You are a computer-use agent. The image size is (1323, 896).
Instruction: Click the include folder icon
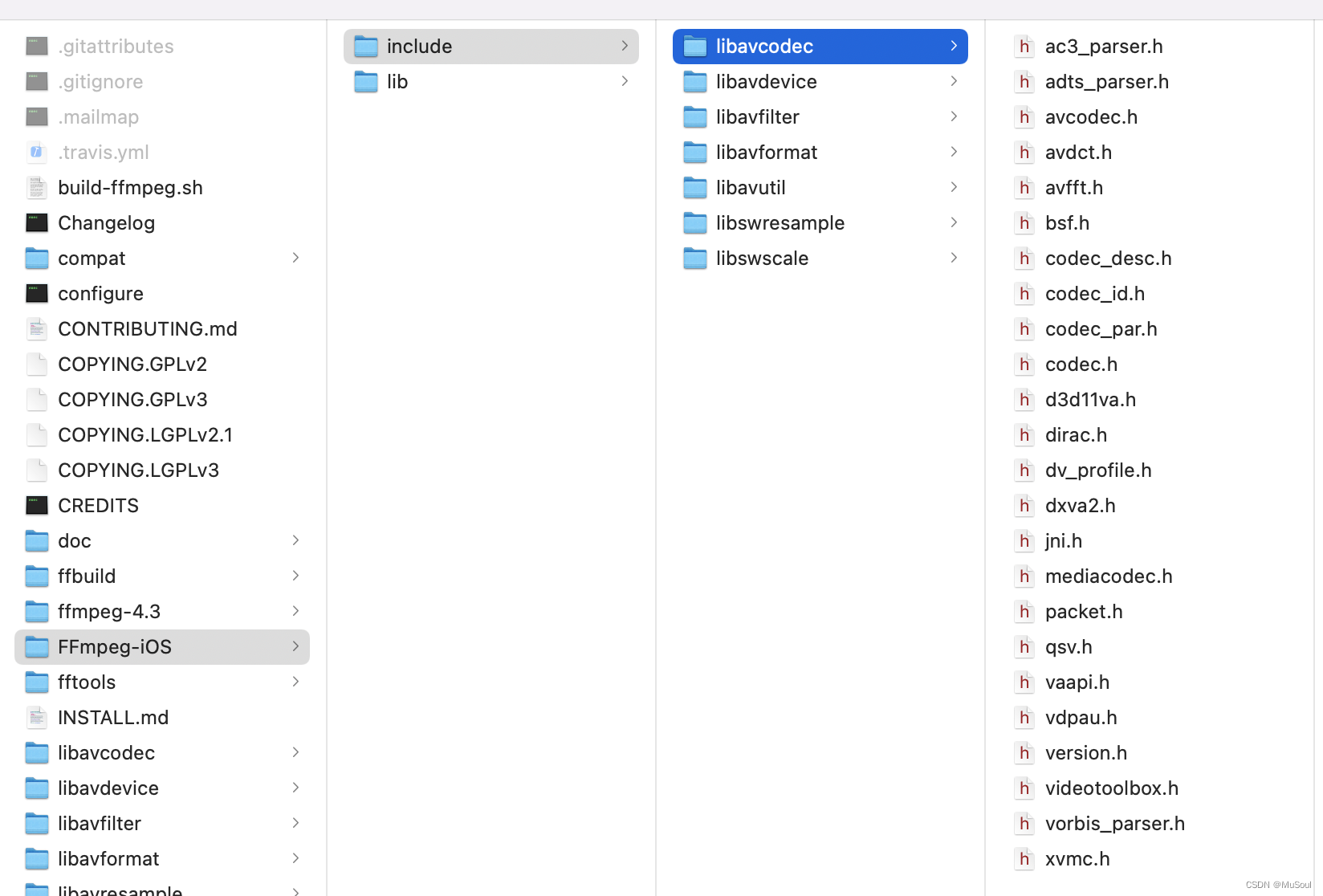point(366,47)
